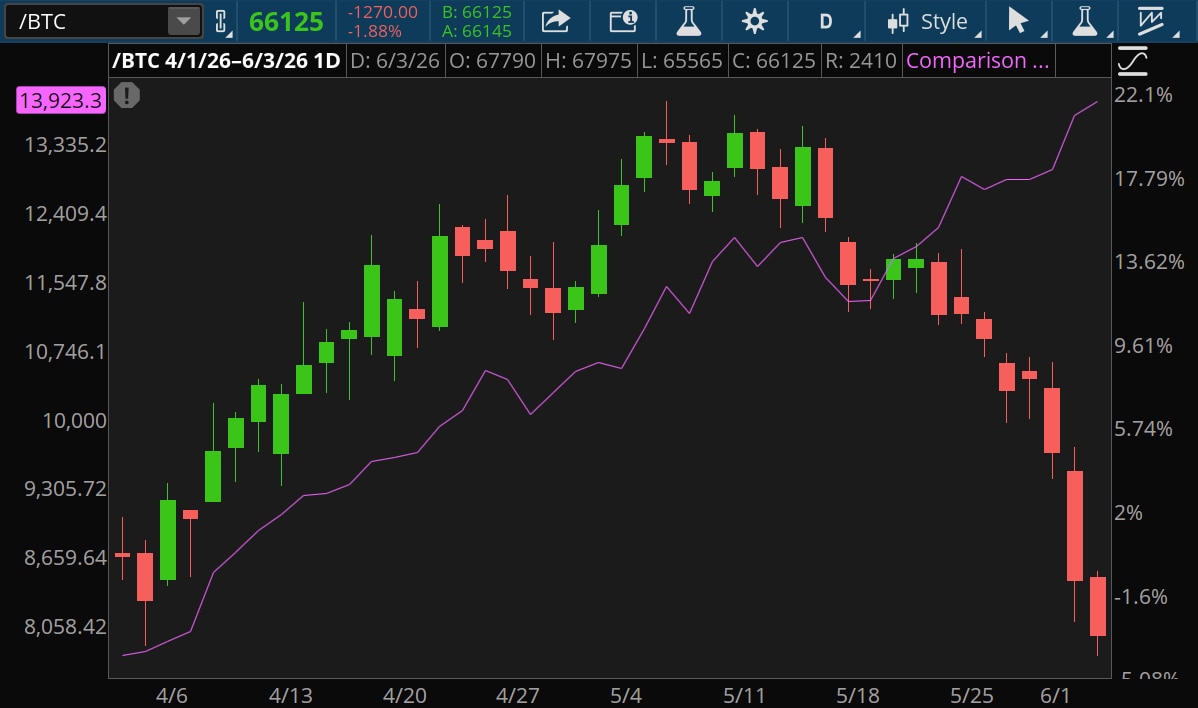
Task: Click the 8,058.42 price axis label
Action: click(x=65, y=626)
